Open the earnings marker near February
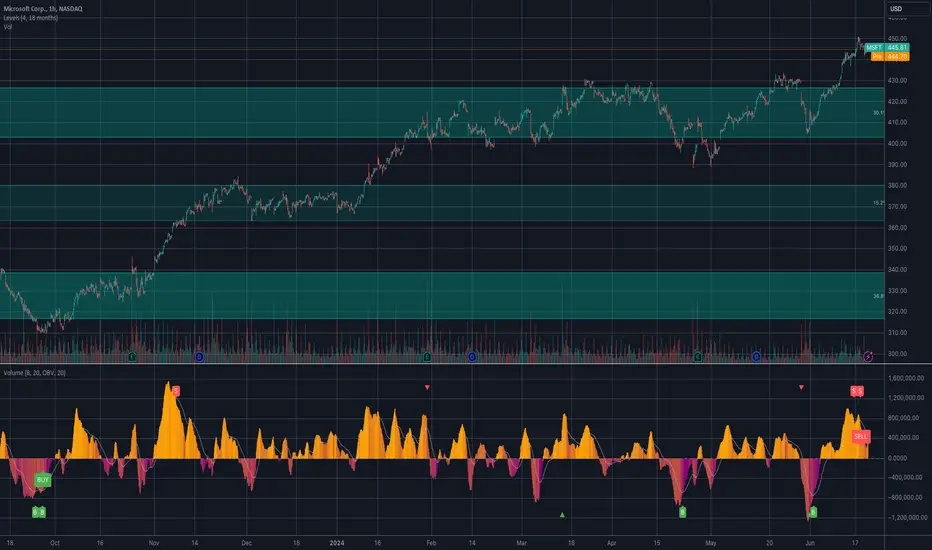Image resolution: width=932 pixels, height=550 pixels. point(427,357)
